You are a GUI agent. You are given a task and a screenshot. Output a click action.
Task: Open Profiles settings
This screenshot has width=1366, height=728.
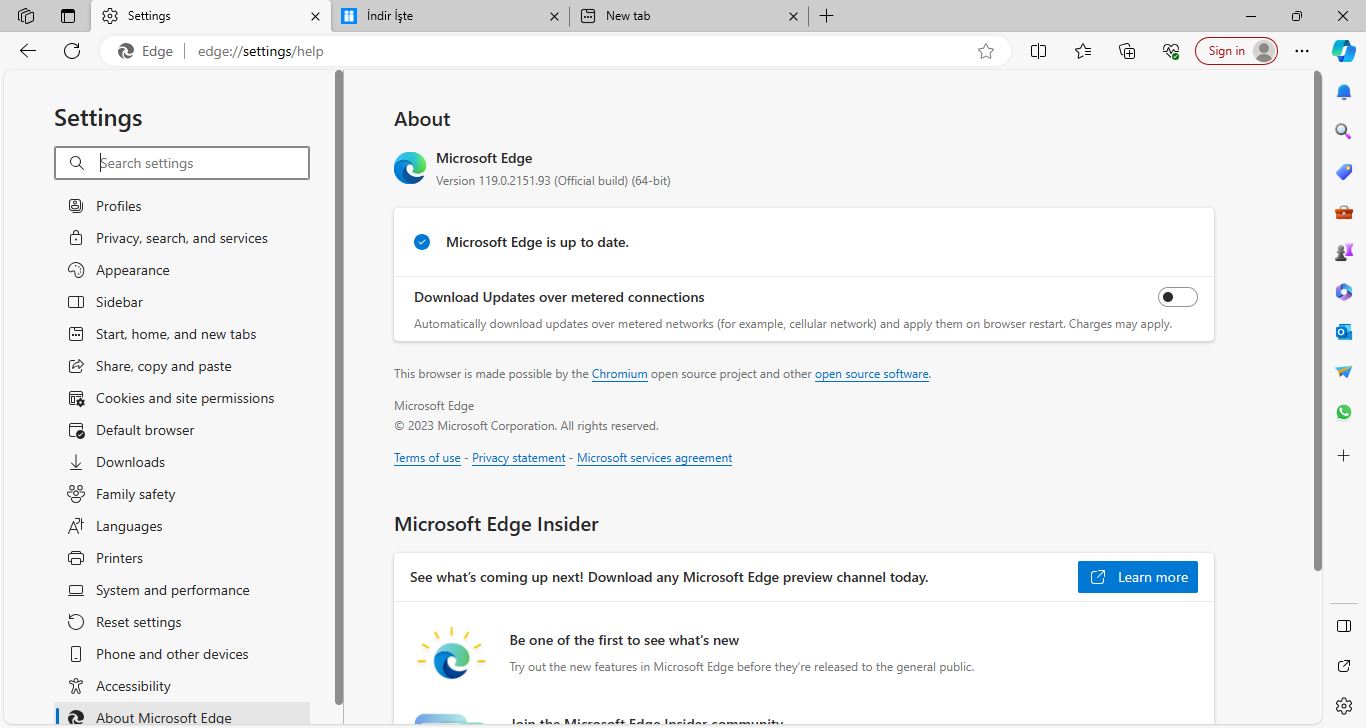pos(182,206)
